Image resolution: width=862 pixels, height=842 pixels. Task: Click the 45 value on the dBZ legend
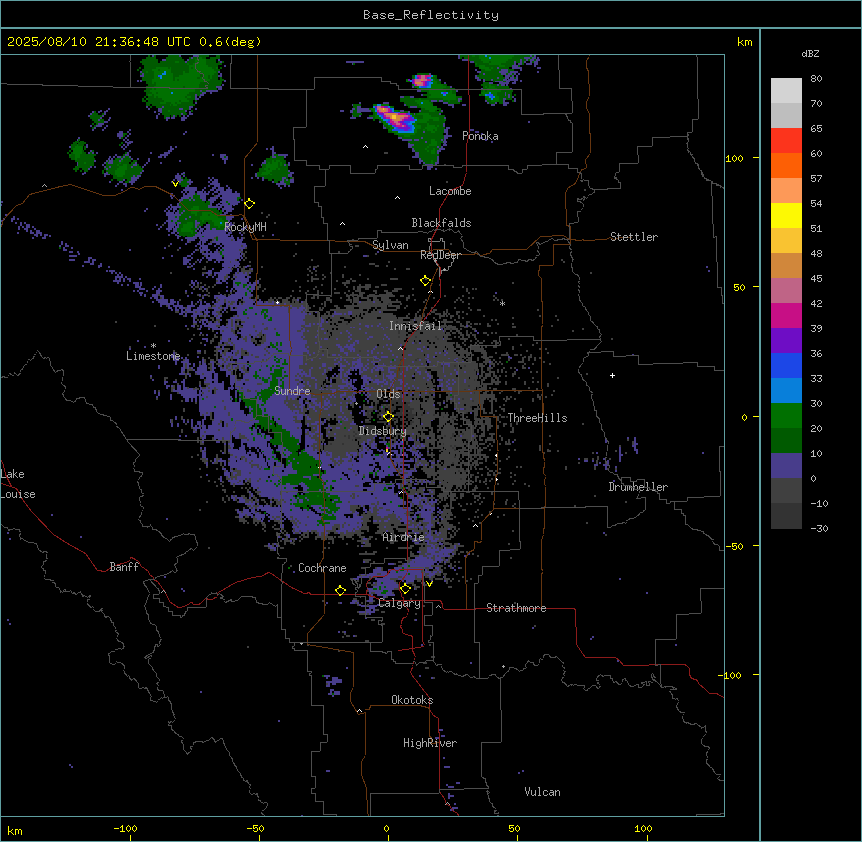(816, 279)
